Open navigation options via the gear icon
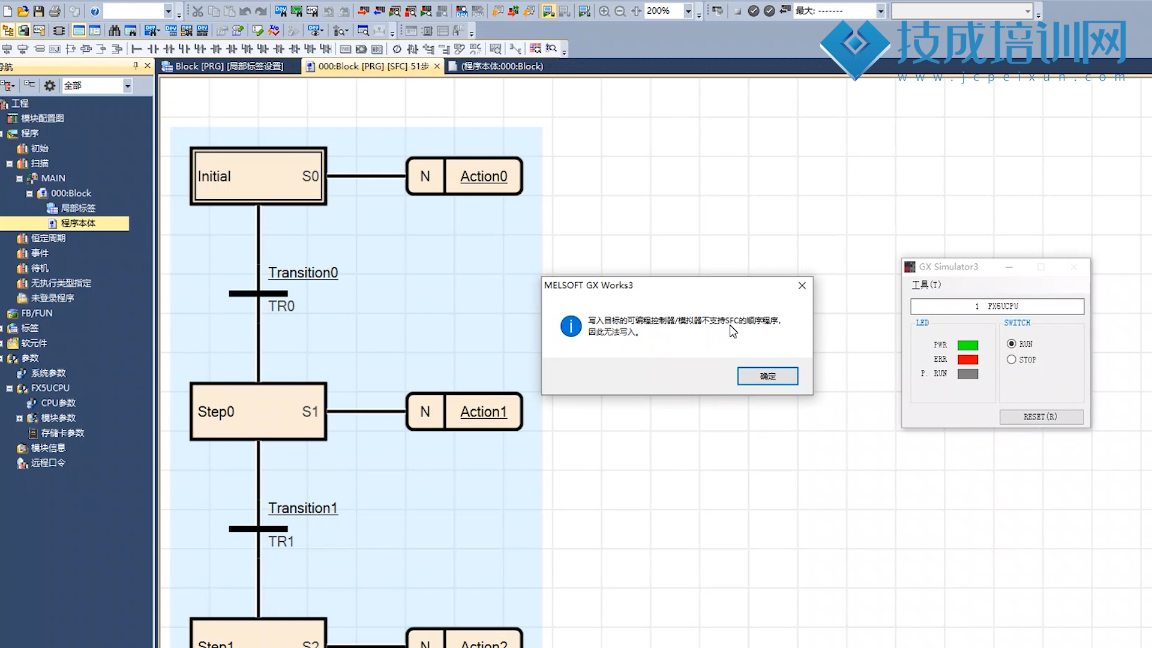The image size is (1152, 648). click(49, 85)
